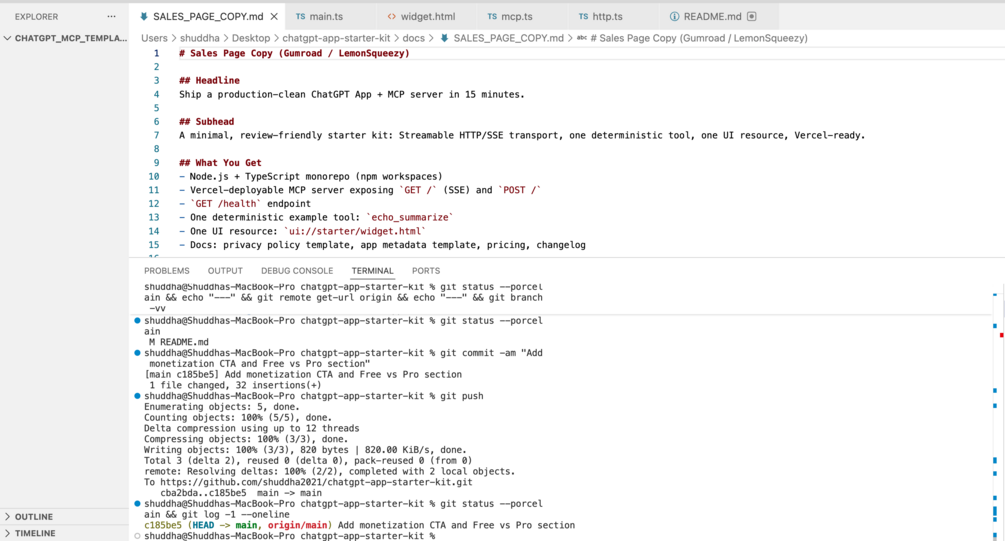Click the terminal scrollbar overview ruler

pos(996,412)
